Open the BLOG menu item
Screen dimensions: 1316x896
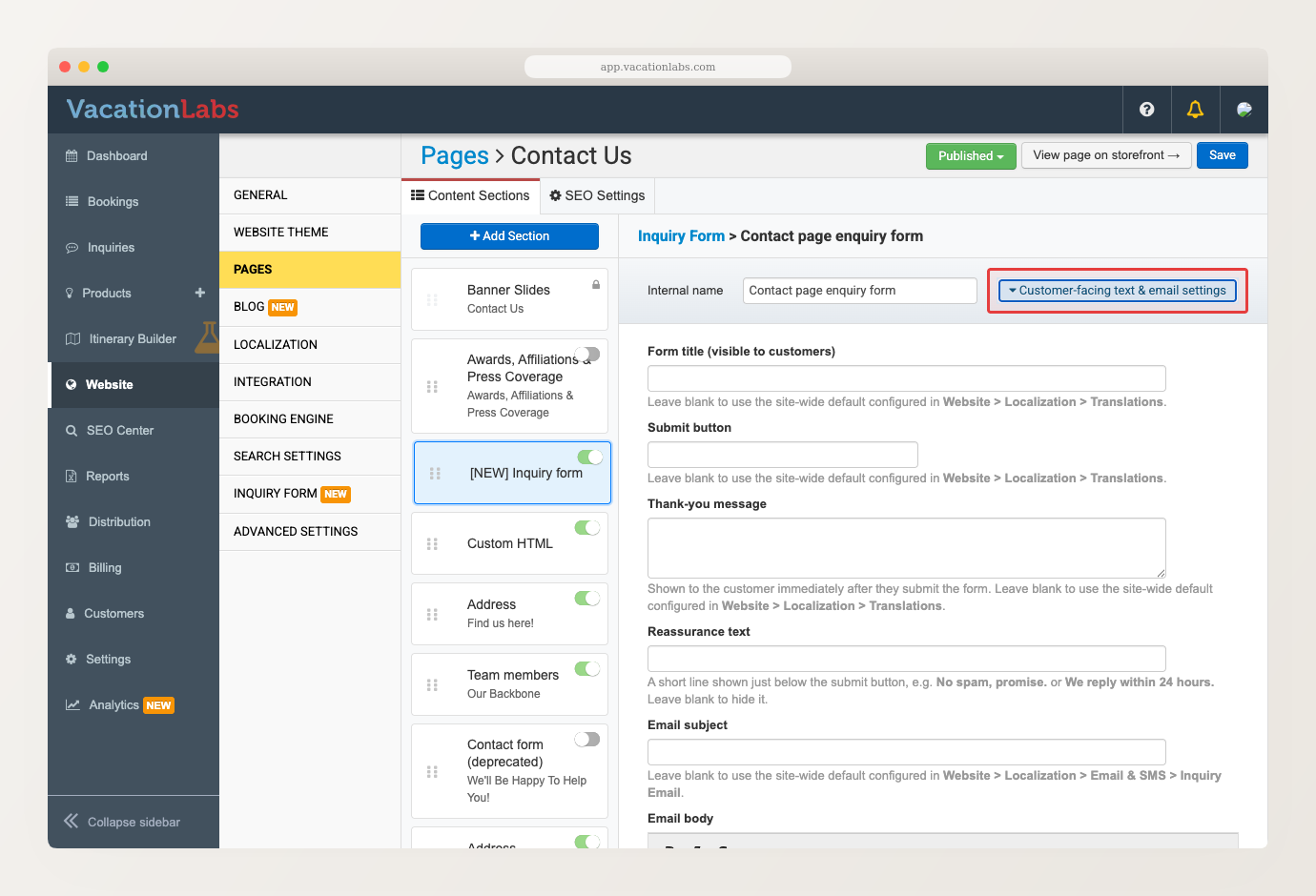pos(310,307)
